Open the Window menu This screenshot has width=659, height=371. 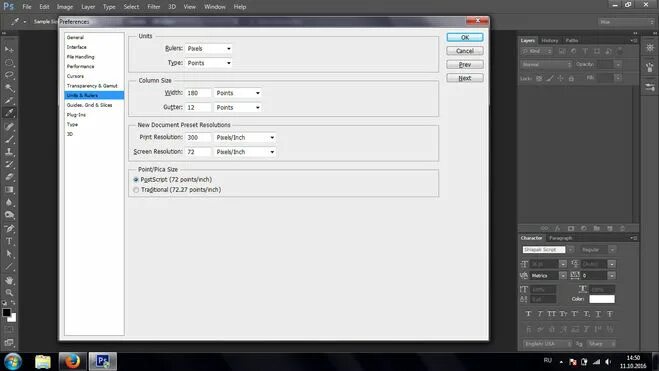(x=215, y=7)
